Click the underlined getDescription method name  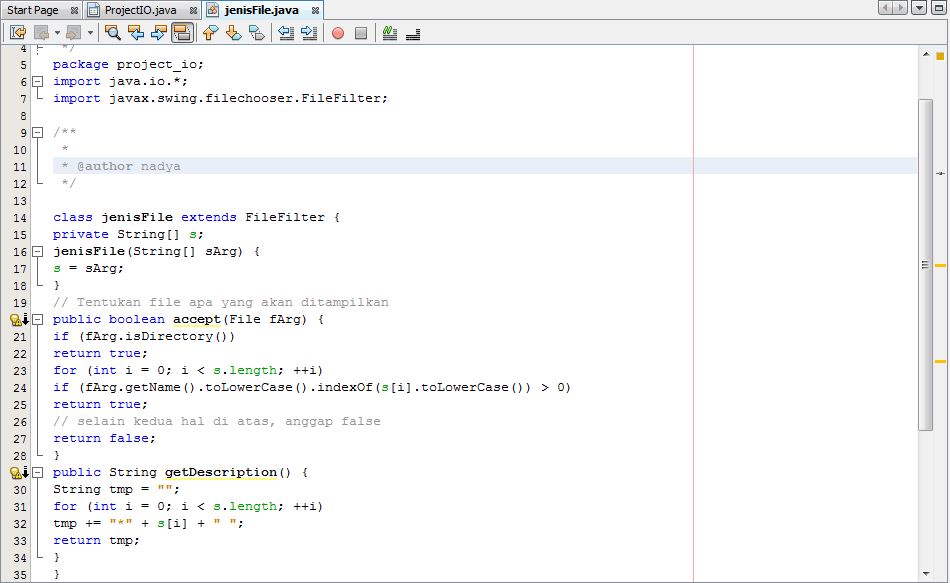[x=221, y=473]
